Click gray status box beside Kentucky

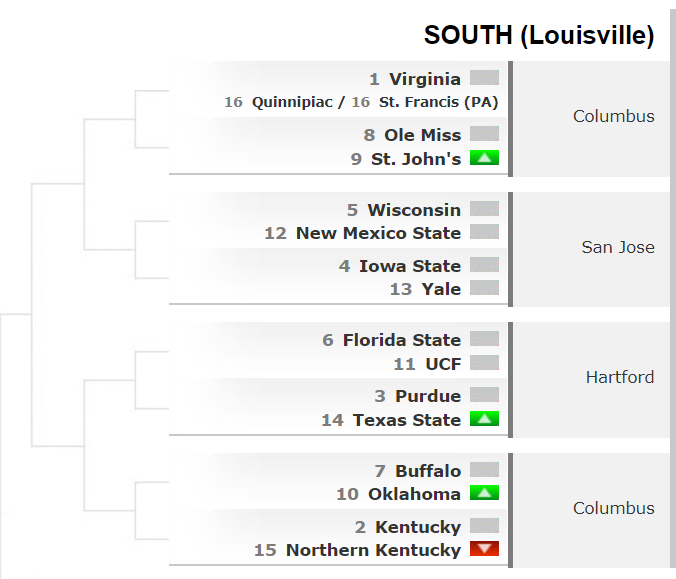(x=484, y=526)
